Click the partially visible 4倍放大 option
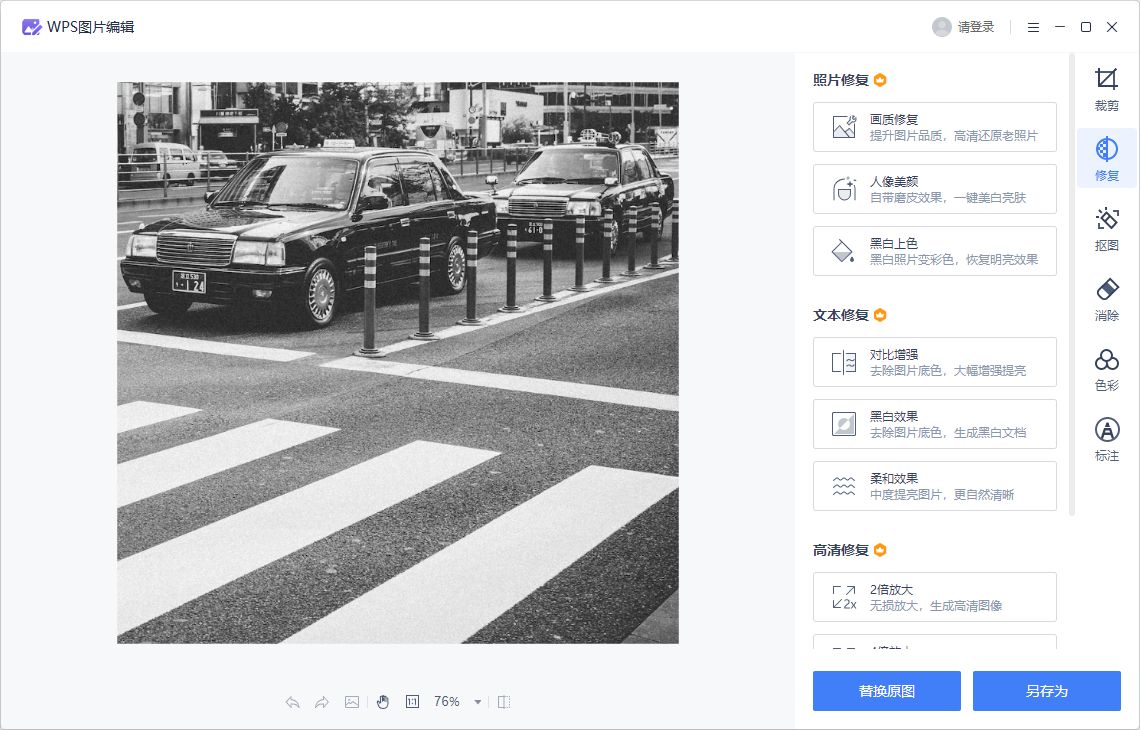Image resolution: width=1140 pixels, height=730 pixels. (x=934, y=641)
